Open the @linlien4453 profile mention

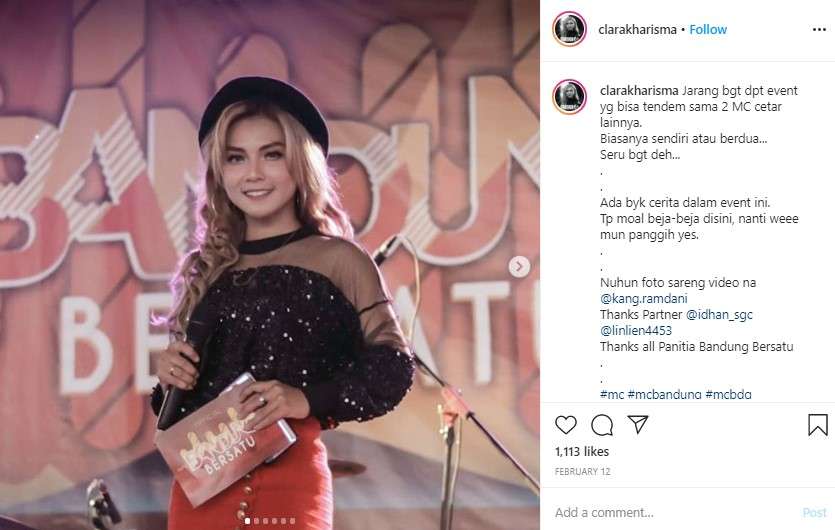635,331
